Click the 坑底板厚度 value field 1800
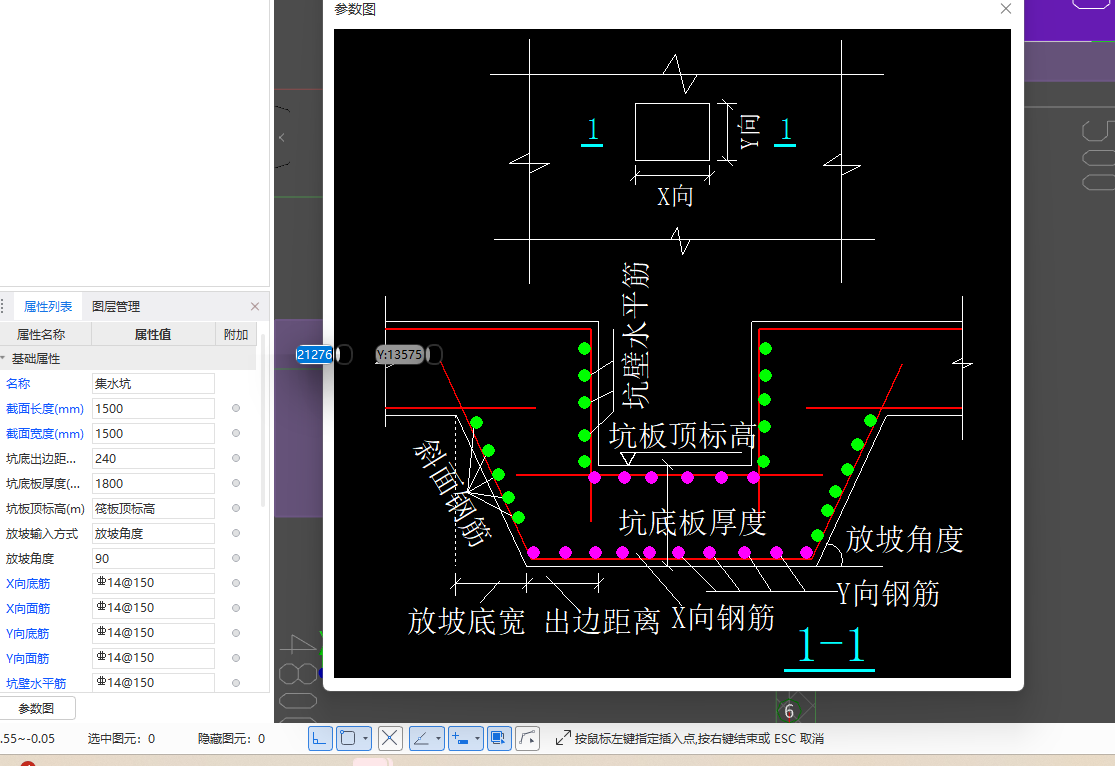Image resolution: width=1115 pixels, height=766 pixels. [x=153, y=483]
